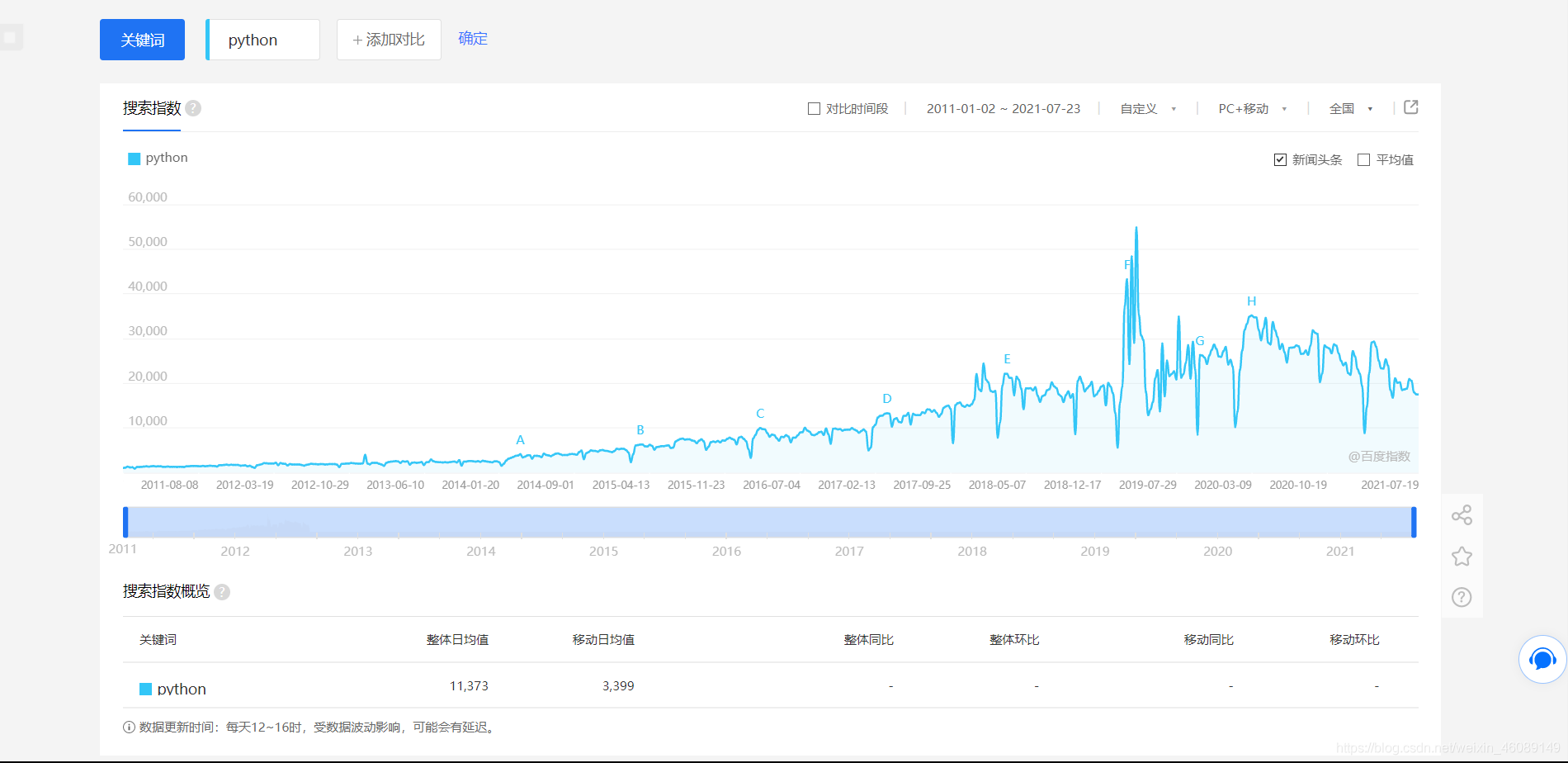The height and width of the screenshot is (763, 1568).
Task: Click news marker G on chart
Action: tap(1200, 341)
